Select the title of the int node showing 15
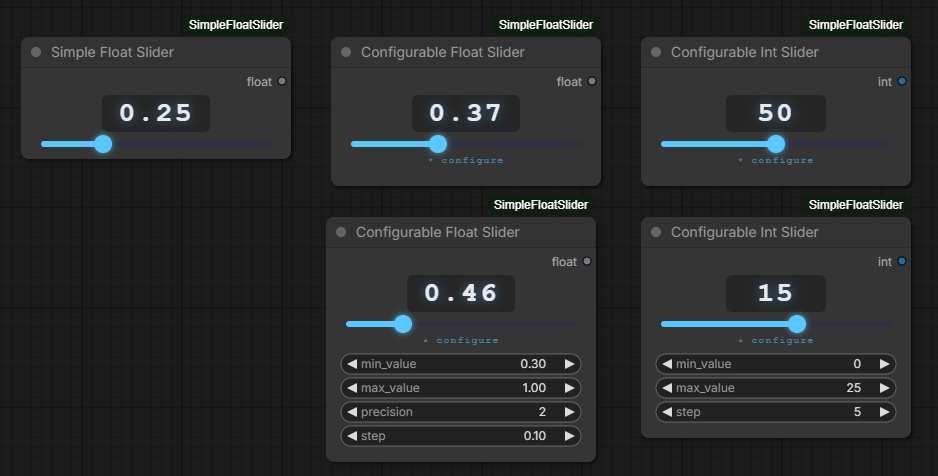The height and width of the screenshot is (476, 938). coord(745,232)
